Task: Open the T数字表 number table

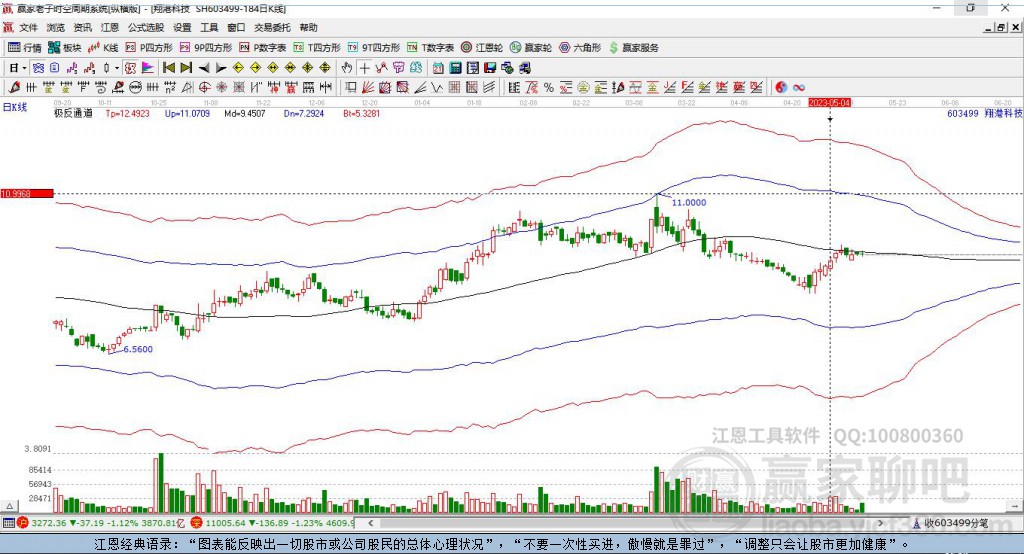Action: 430,48
